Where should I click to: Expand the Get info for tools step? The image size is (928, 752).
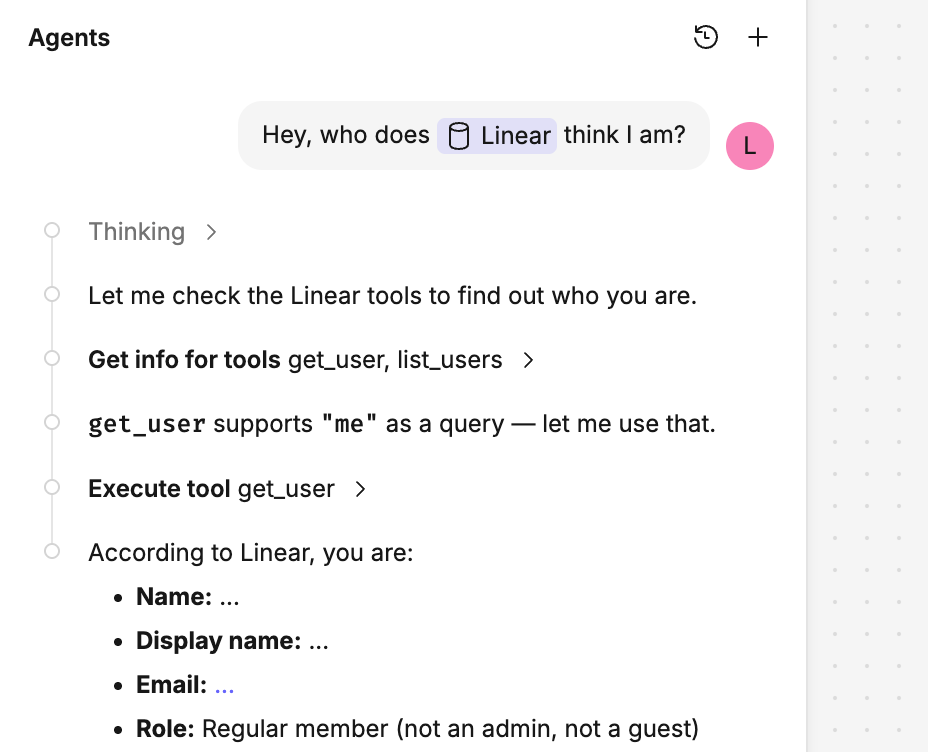(x=311, y=360)
